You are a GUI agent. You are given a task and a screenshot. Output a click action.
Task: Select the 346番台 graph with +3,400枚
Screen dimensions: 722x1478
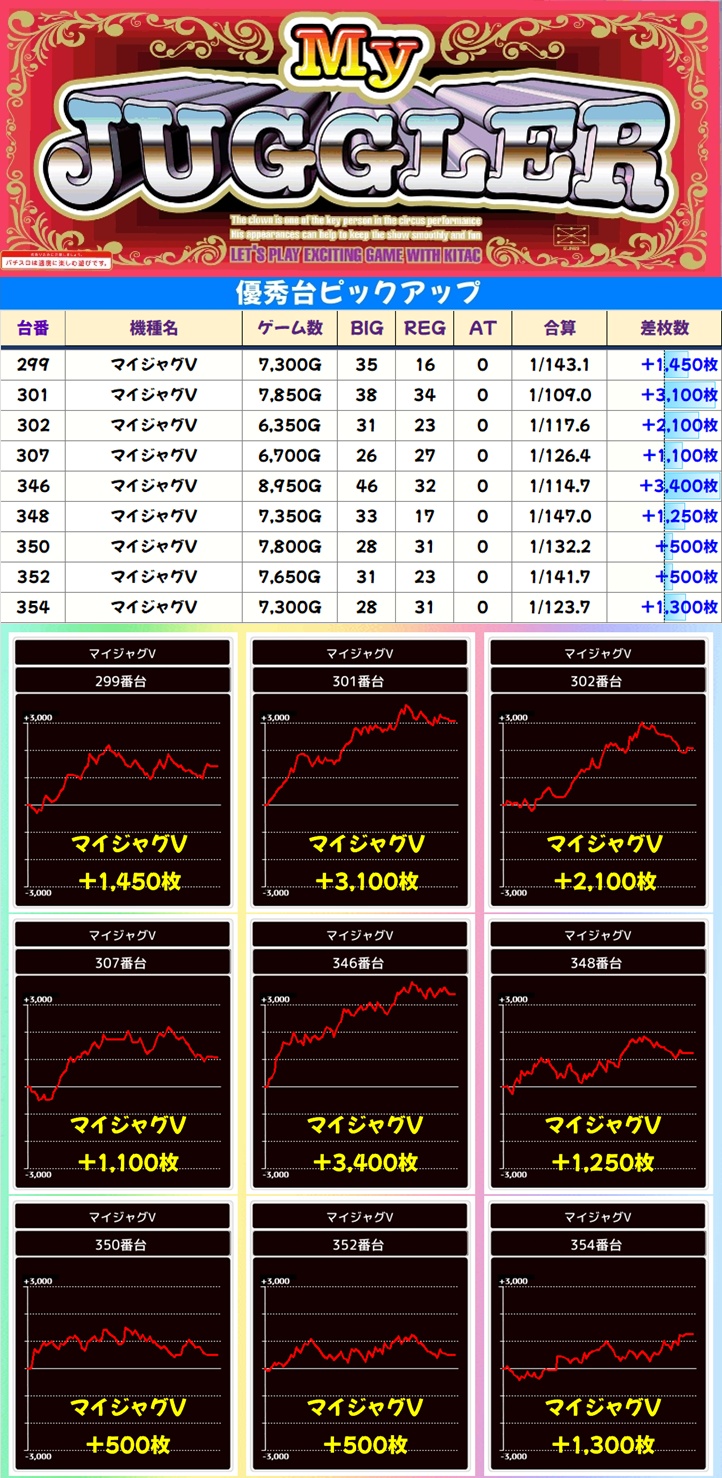(360, 1070)
